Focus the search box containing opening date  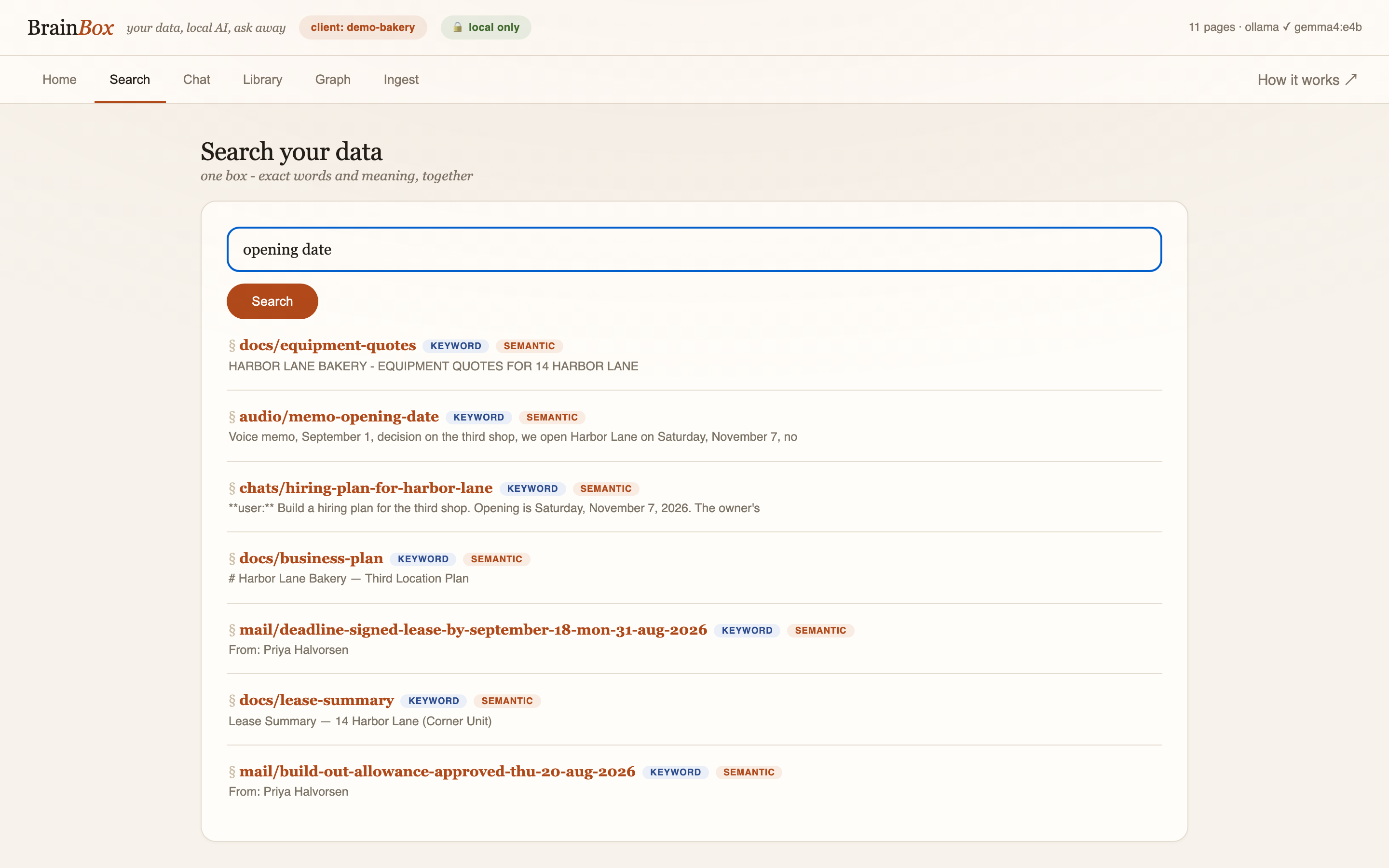tap(694, 249)
